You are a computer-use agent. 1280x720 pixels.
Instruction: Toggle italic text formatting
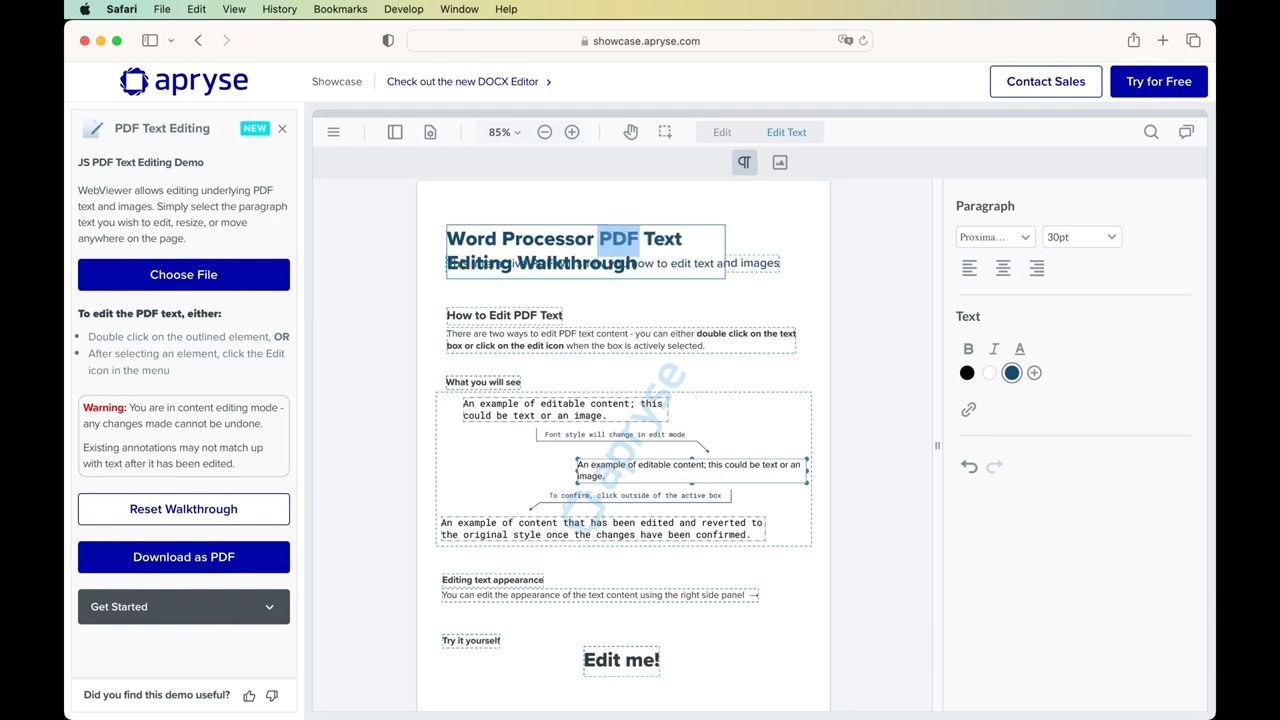coord(994,349)
